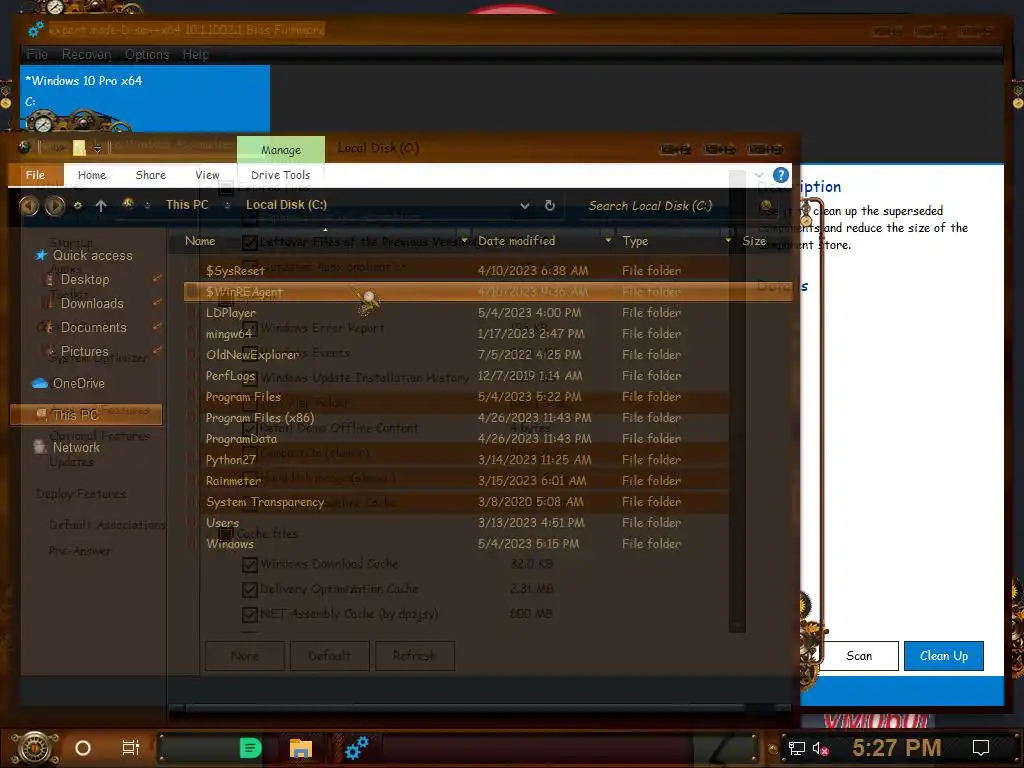The image size is (1024, 768).
Task: Toggle Windows Update Installation History checkbox in Dism++
Action: coord(249,378)
